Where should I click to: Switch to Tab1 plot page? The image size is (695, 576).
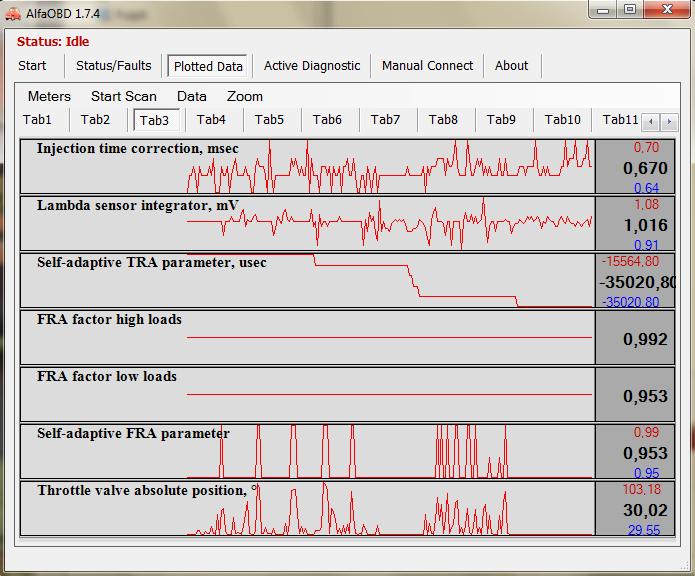[x=38, y=120]
